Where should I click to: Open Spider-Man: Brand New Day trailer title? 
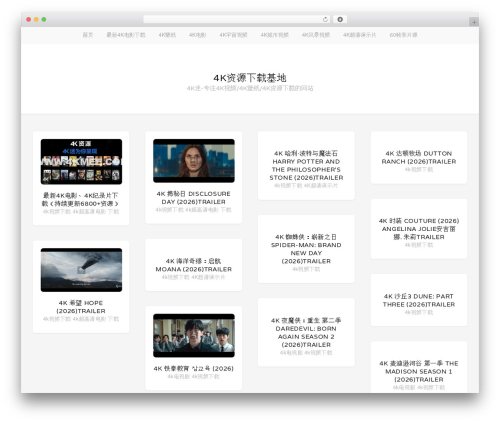coord(306,249)
